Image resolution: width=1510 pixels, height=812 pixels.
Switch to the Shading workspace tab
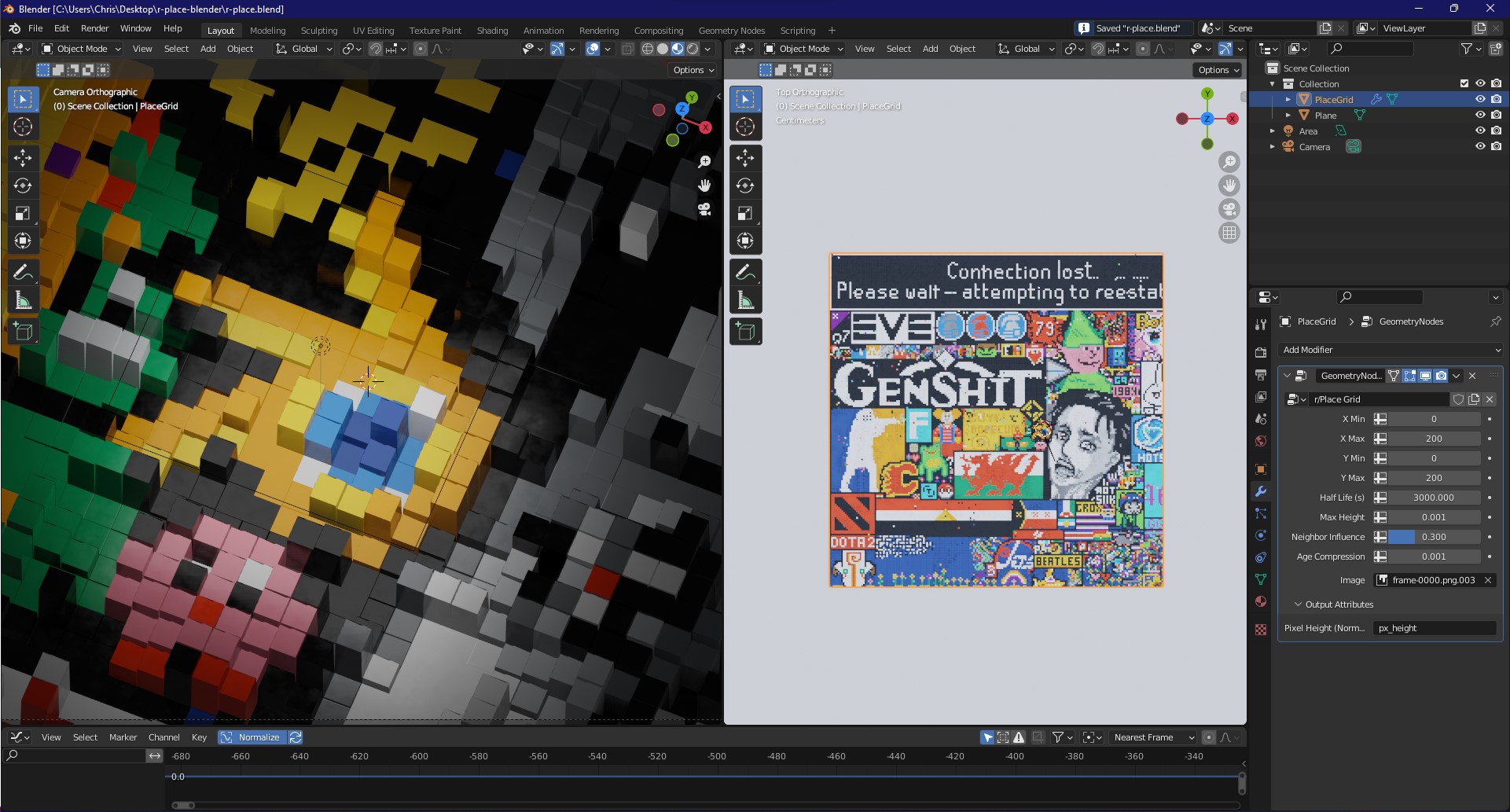point(492,31)
